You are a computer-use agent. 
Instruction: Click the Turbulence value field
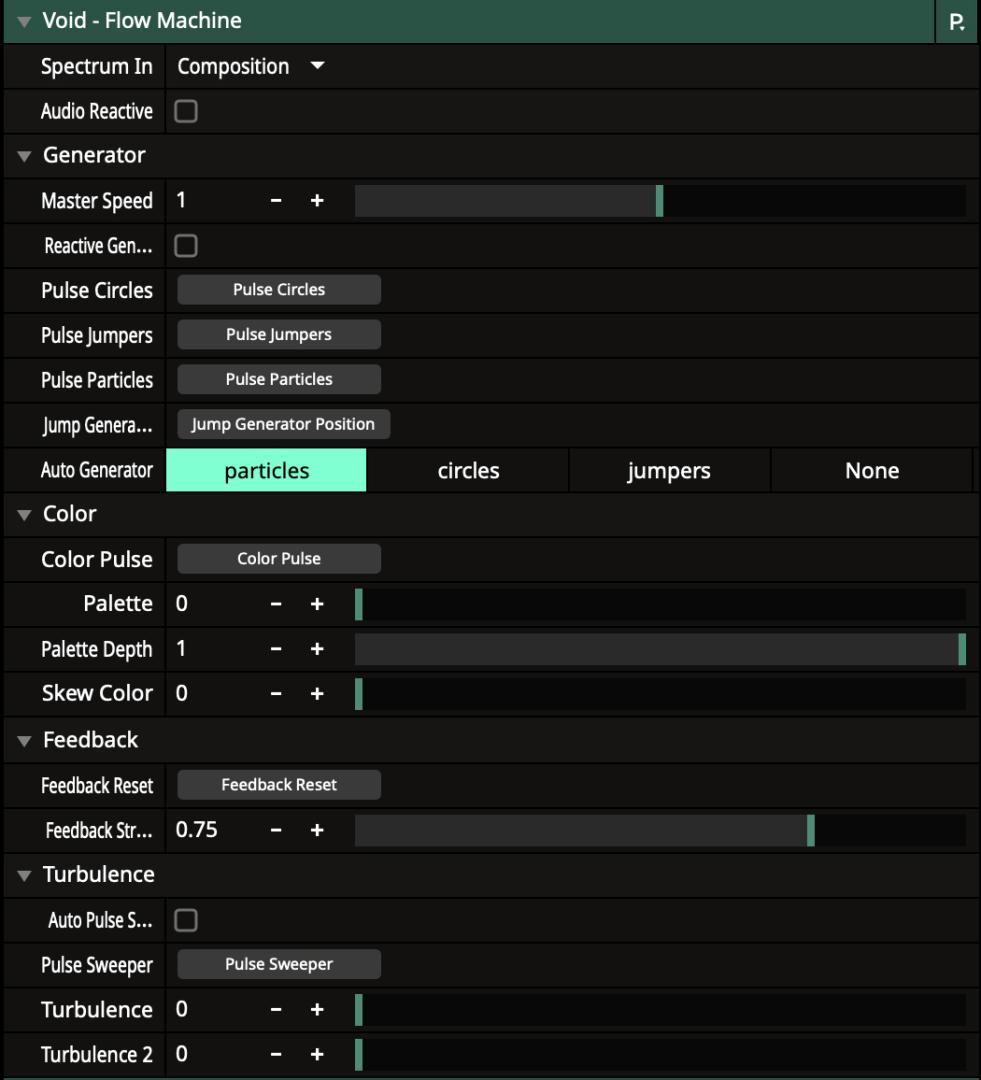(x=214, y=1010)
